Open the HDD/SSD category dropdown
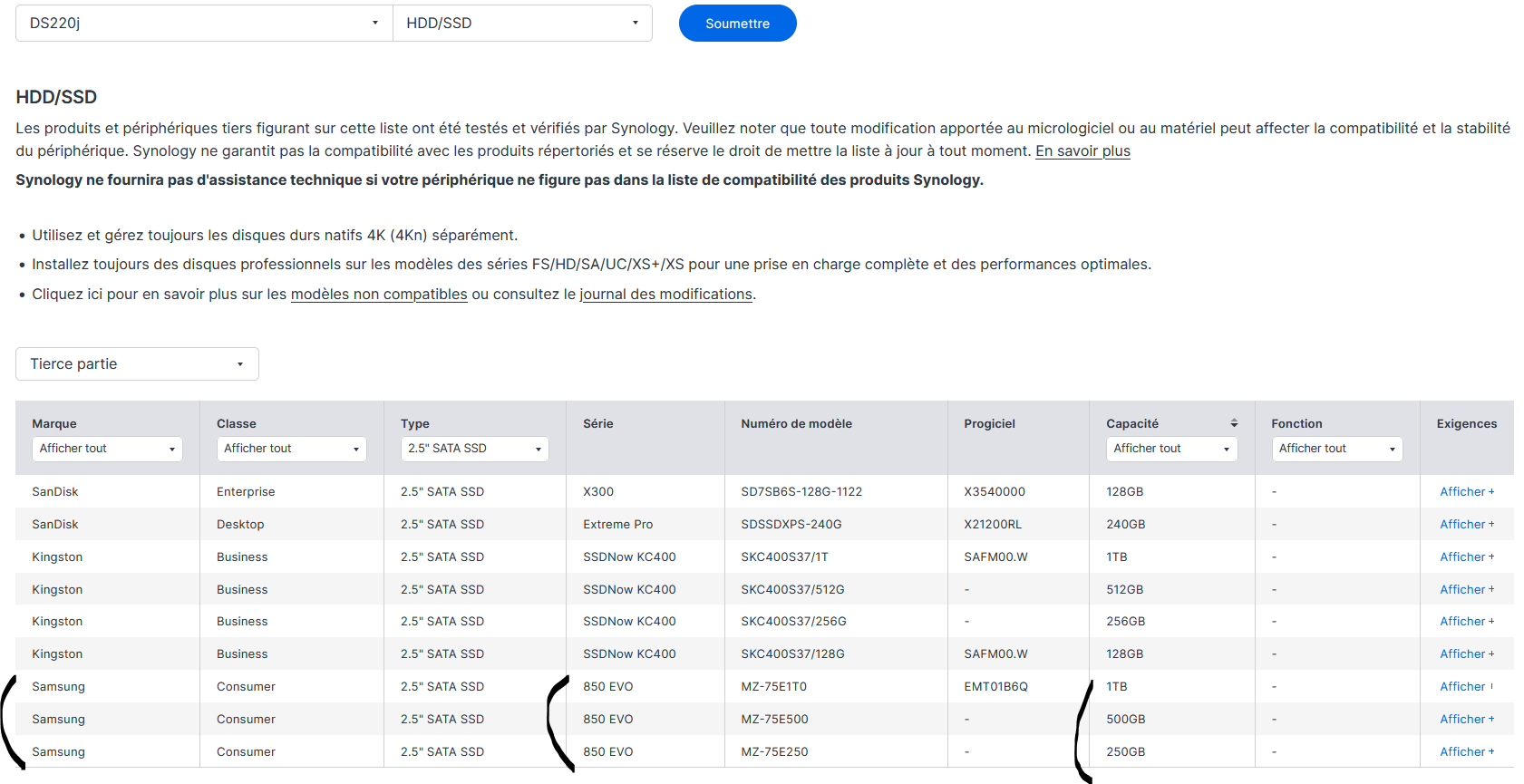This screenshot has height=784, width=1524. coord(522,24)
